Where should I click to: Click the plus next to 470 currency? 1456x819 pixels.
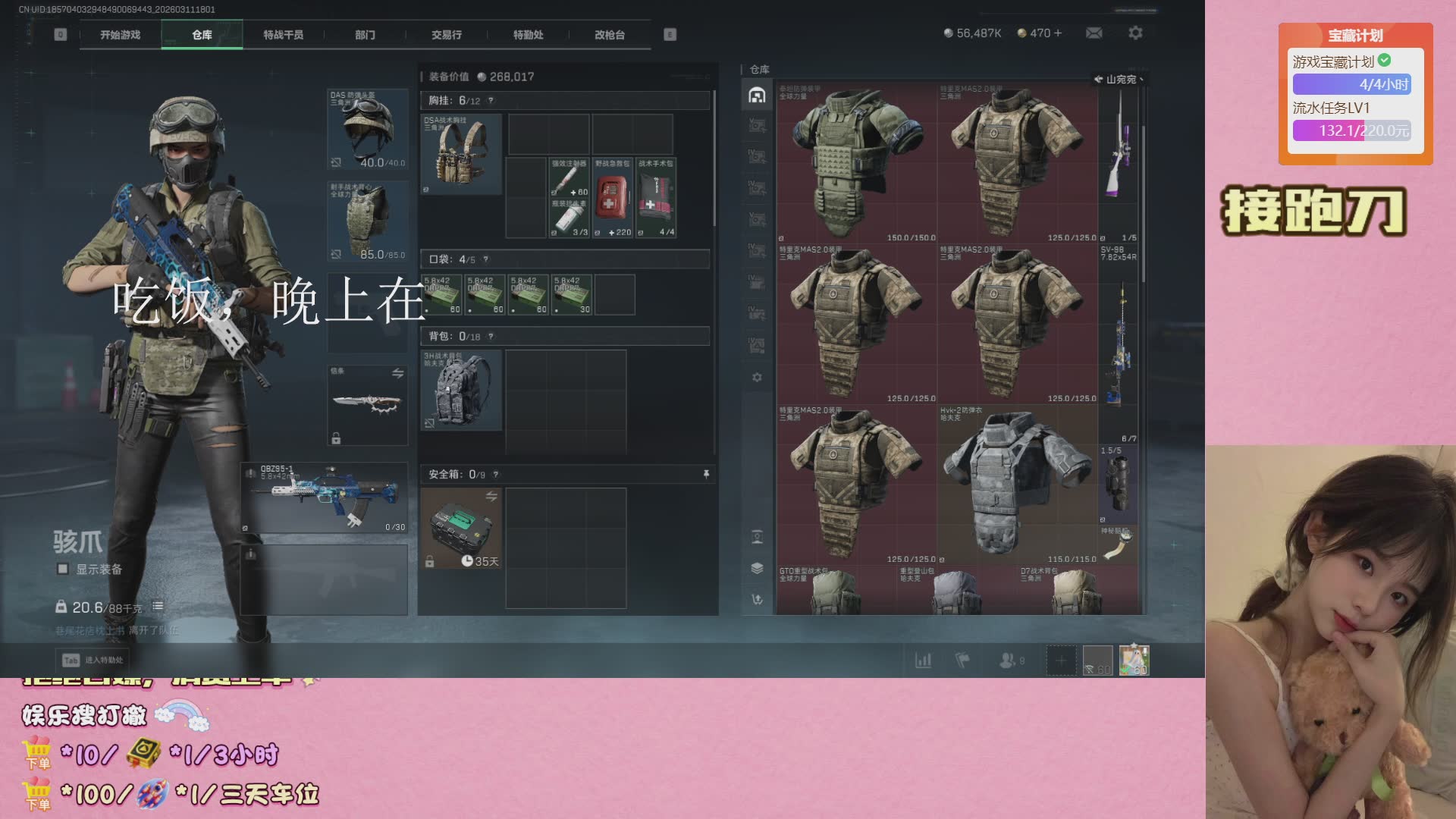[x=1058, y=33]
